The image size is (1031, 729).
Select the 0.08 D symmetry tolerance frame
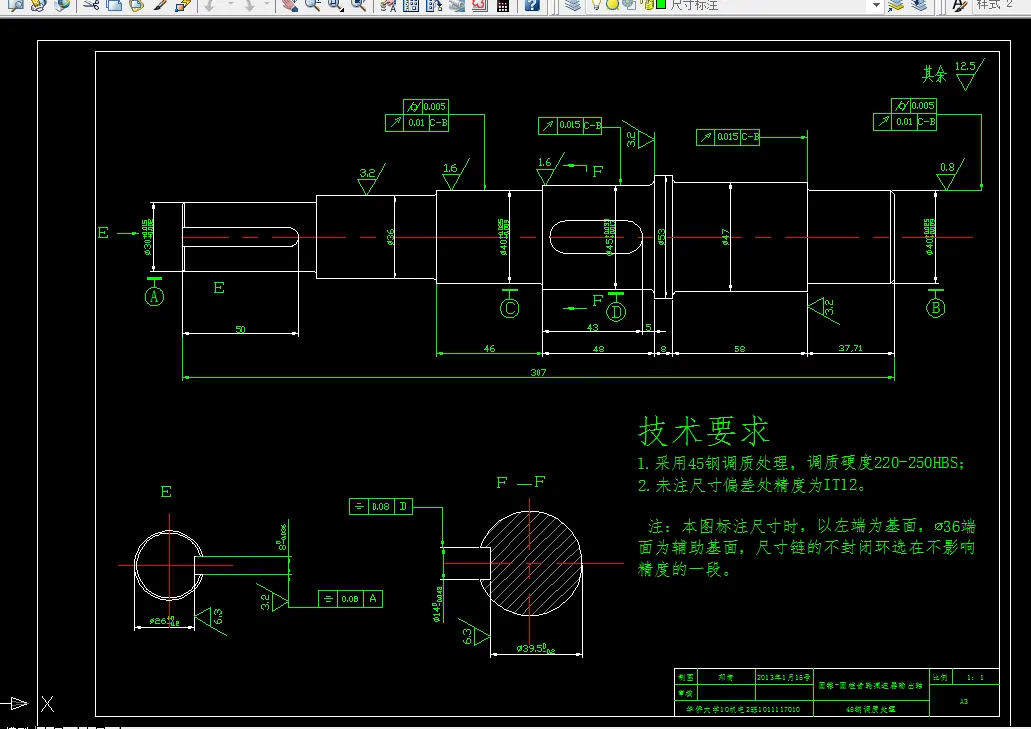(381, 506)
